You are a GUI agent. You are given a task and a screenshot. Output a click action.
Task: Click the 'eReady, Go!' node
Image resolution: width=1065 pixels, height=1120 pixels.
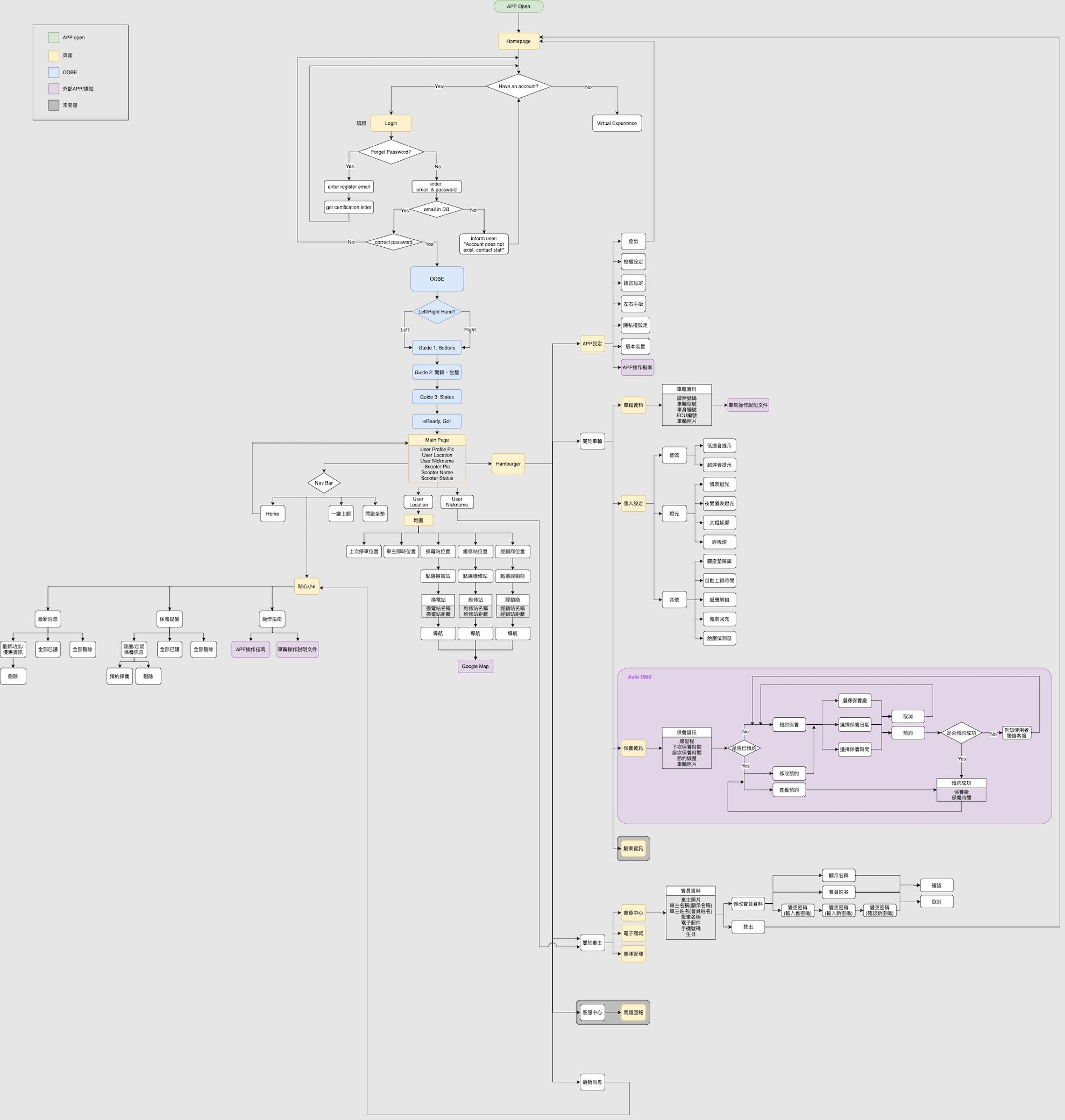(437, 422)
